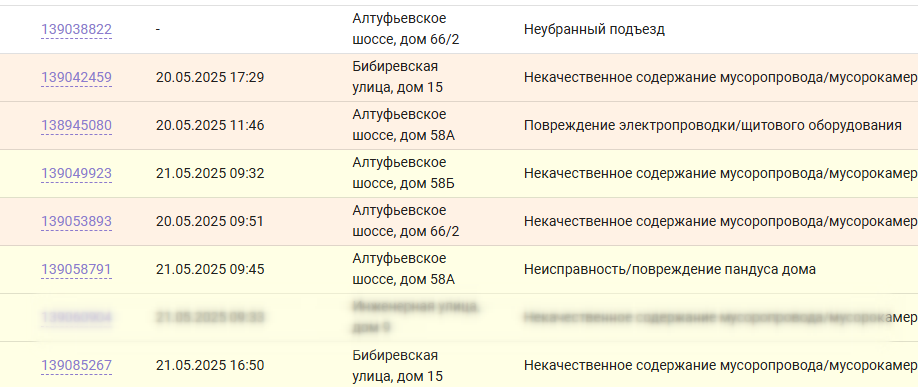Select the date cell 20.05.2025 11:46

coord(210,126)
